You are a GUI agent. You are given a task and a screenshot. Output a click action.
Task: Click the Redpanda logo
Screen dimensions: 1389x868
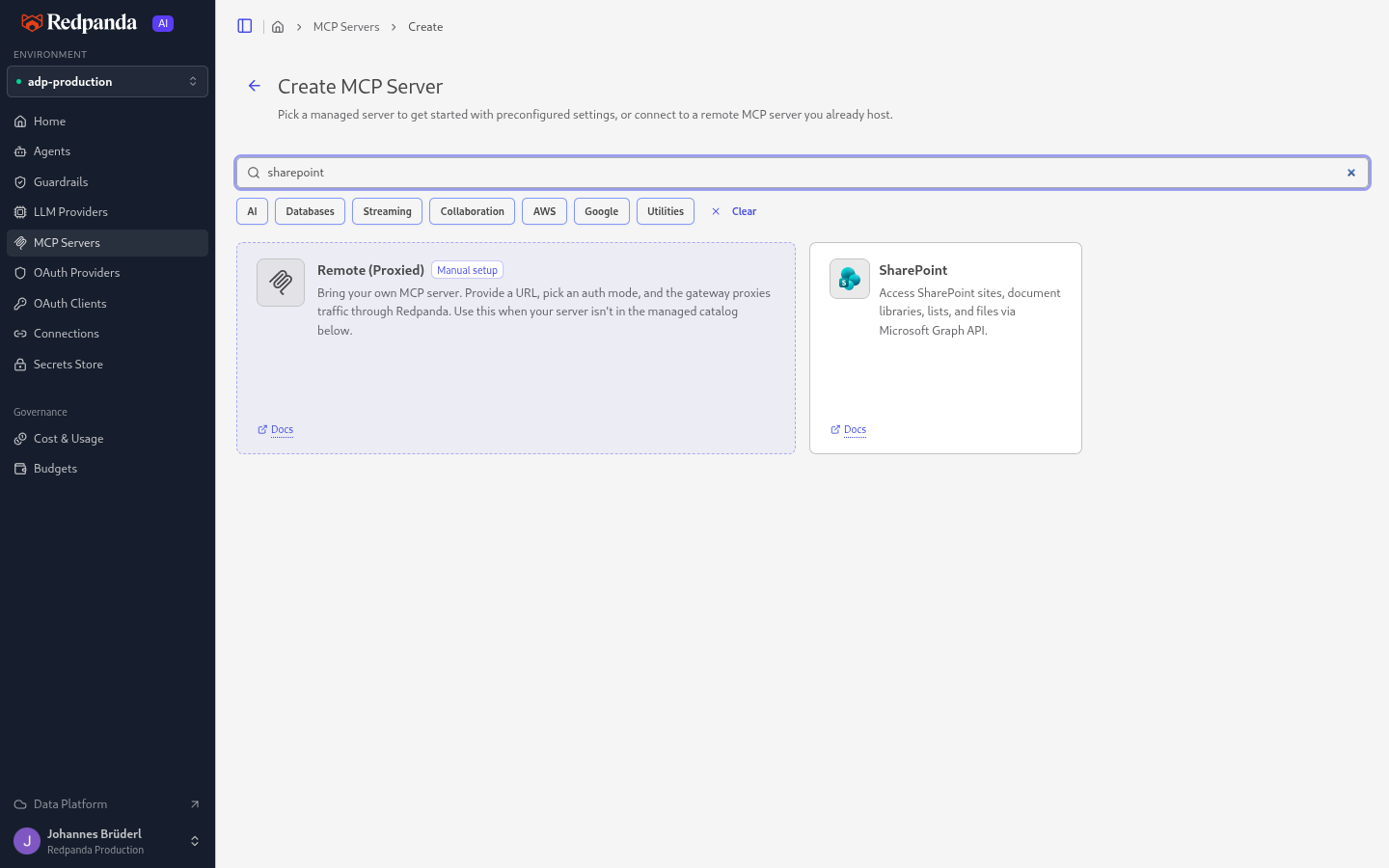click(79, 23)
